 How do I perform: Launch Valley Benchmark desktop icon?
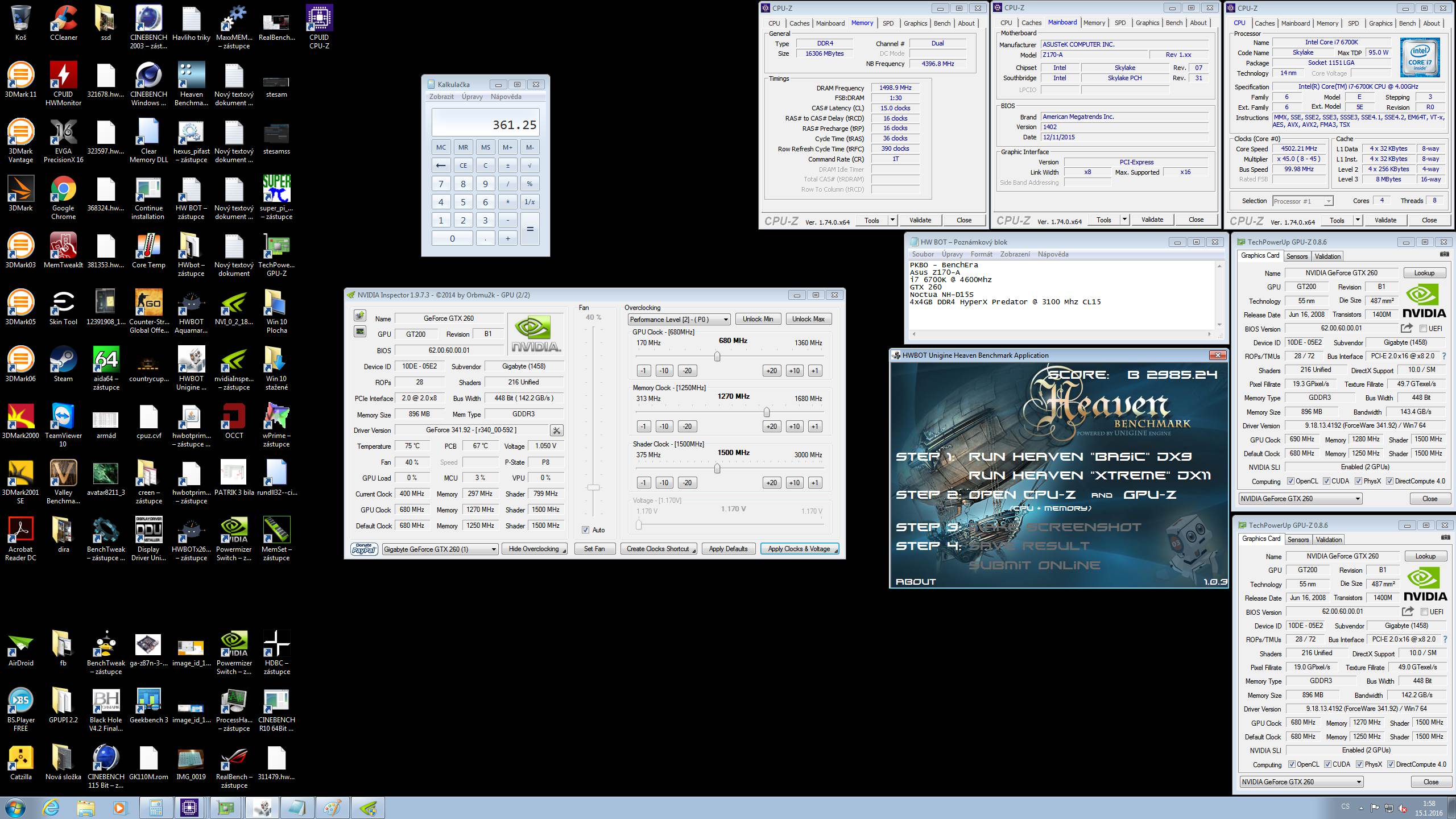pos(63,482)
